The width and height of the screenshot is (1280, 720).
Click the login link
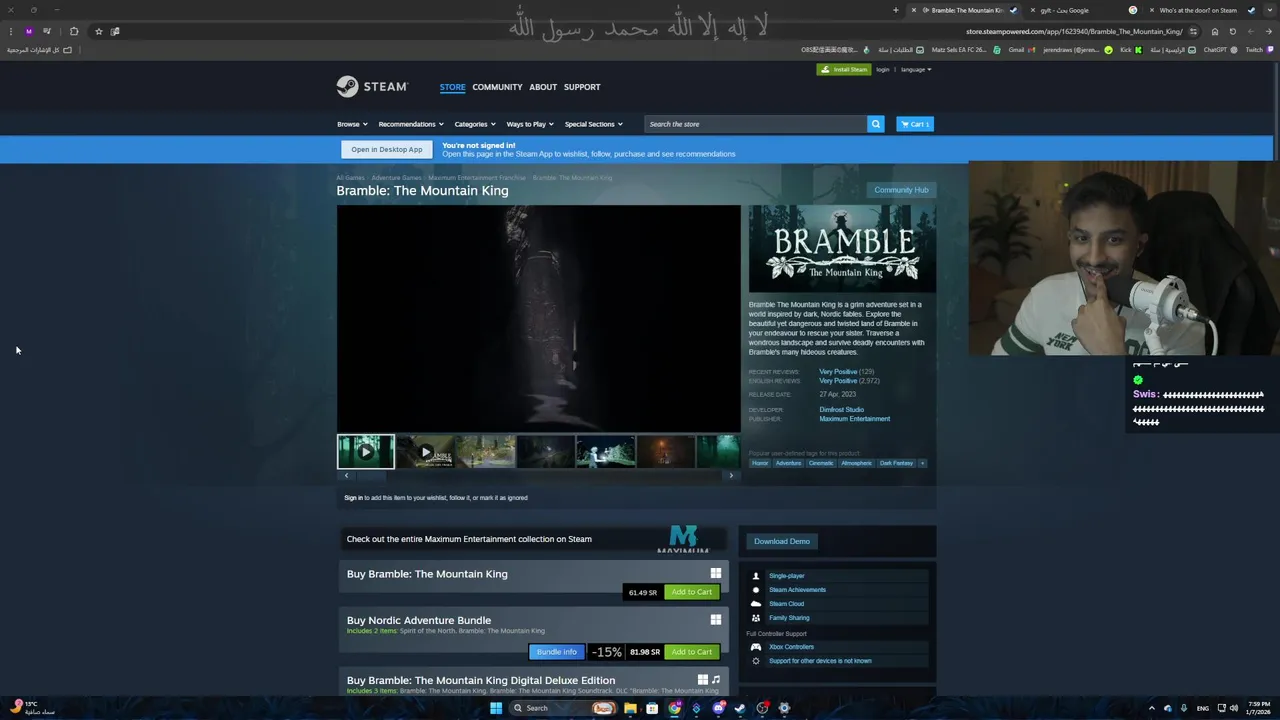tap(883, 70)
